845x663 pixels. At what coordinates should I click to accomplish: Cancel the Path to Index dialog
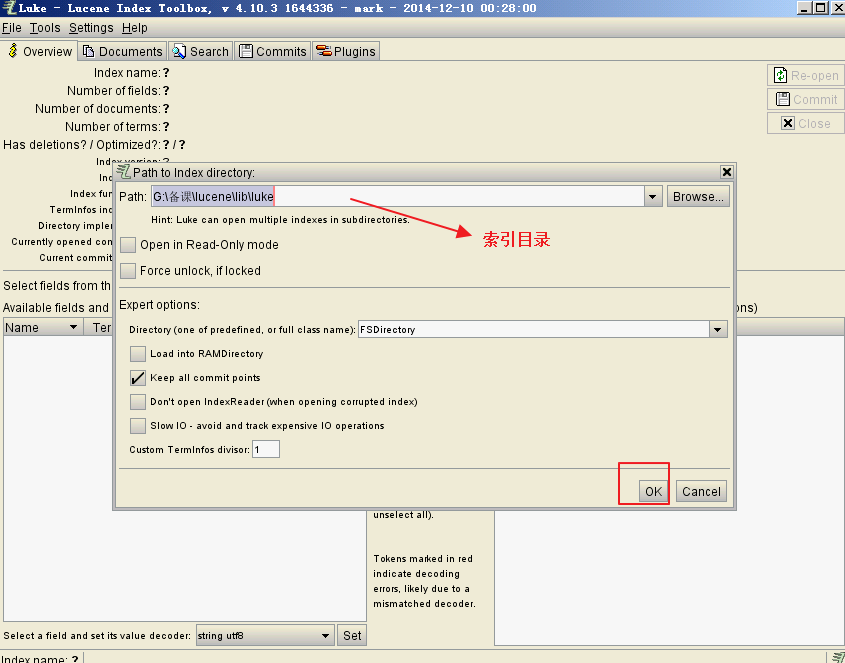tap(701, 492)
